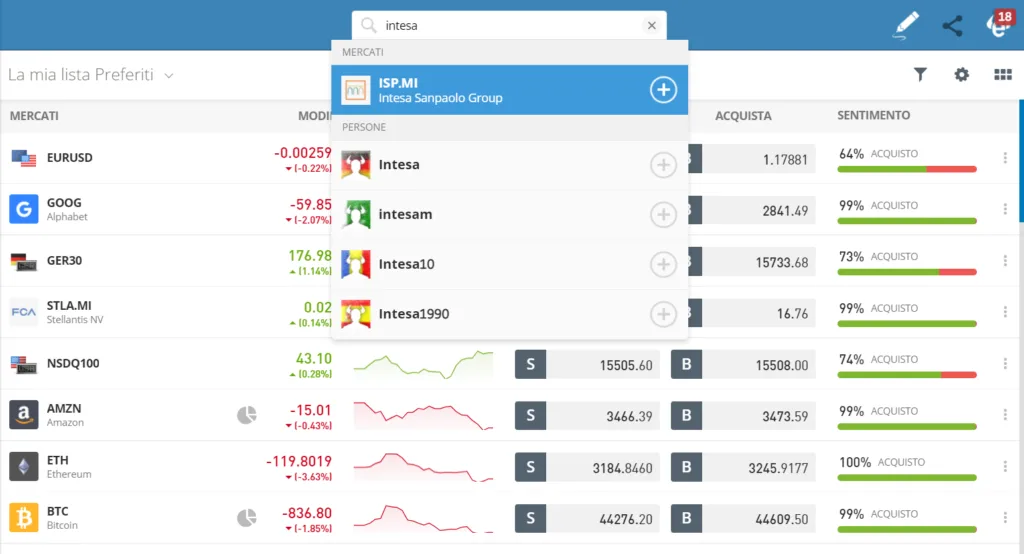1024x554 pixels.
Task: Open watchlist settings gear
Action: 961,74
